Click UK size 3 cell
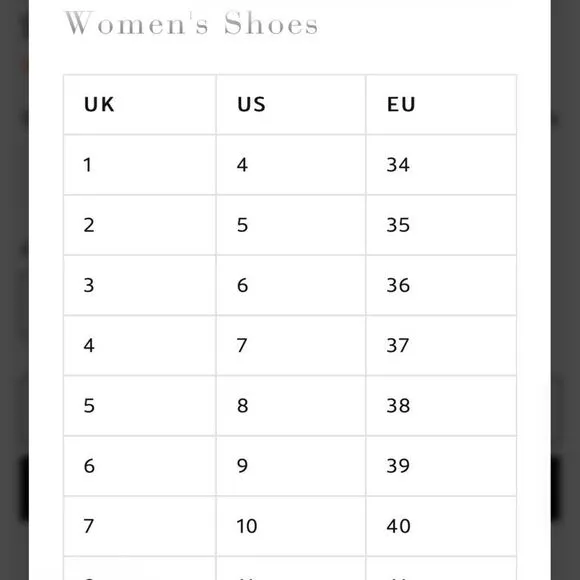The height and width of the screenshot is (580, 580). click(x=140, y=286)
